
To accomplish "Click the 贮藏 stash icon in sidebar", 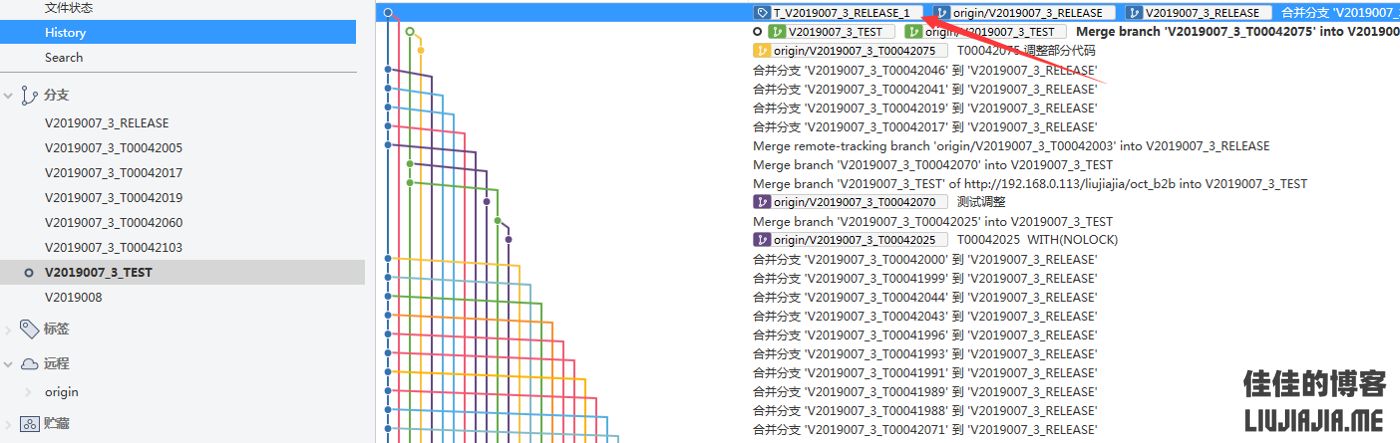I will click(x=29, y=423).
